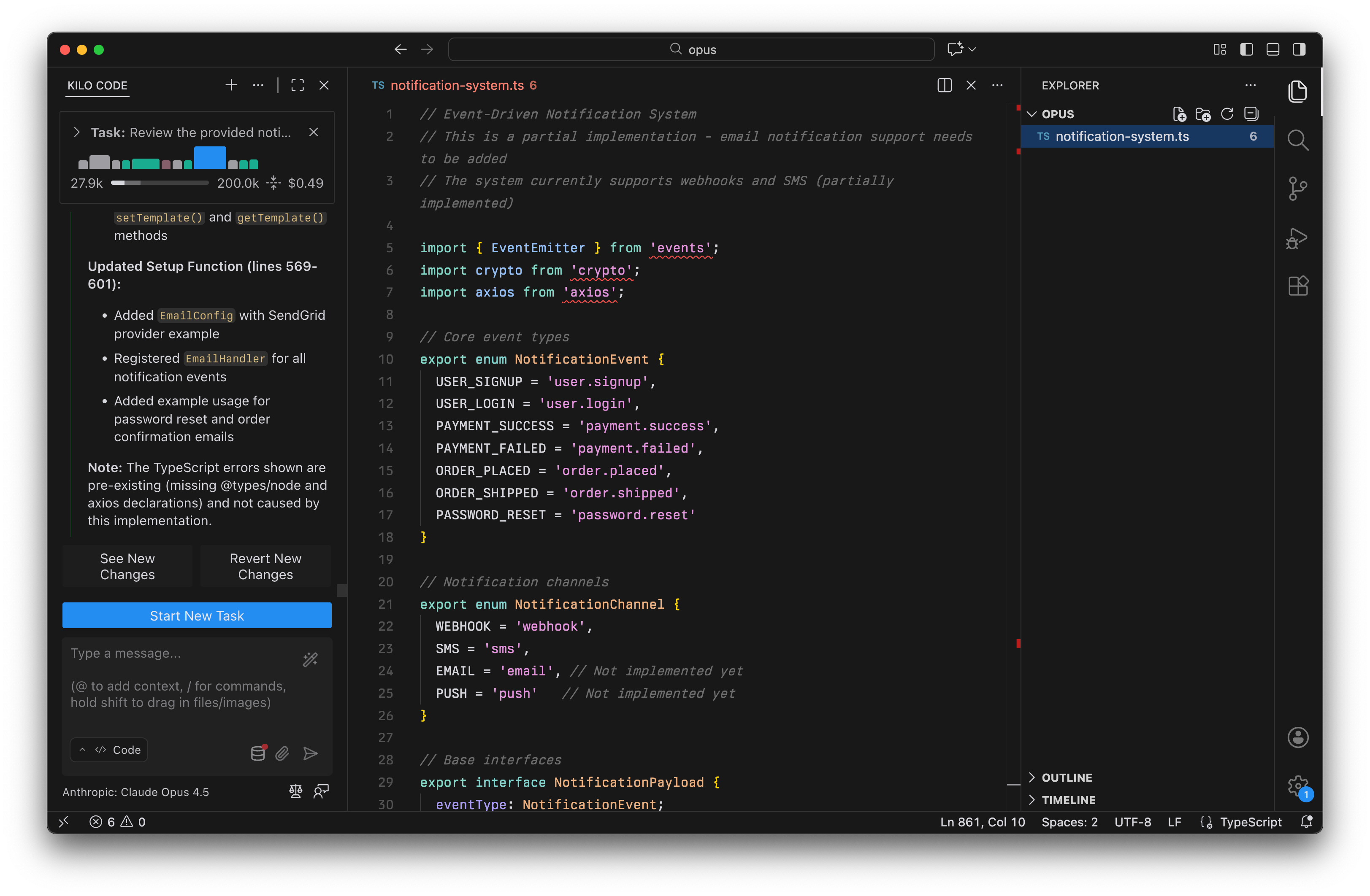
Task: Open the KILO CODE panel tab
Action: point(97,85)
